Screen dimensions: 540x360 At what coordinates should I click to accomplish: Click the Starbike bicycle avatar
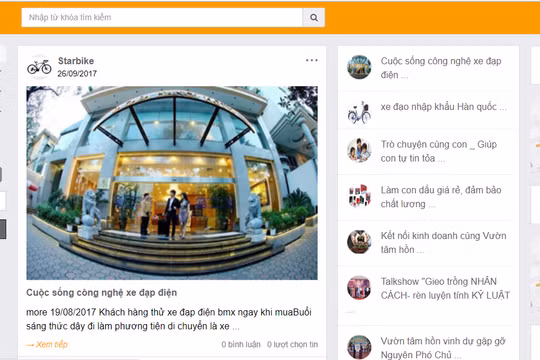pos(39,67)
